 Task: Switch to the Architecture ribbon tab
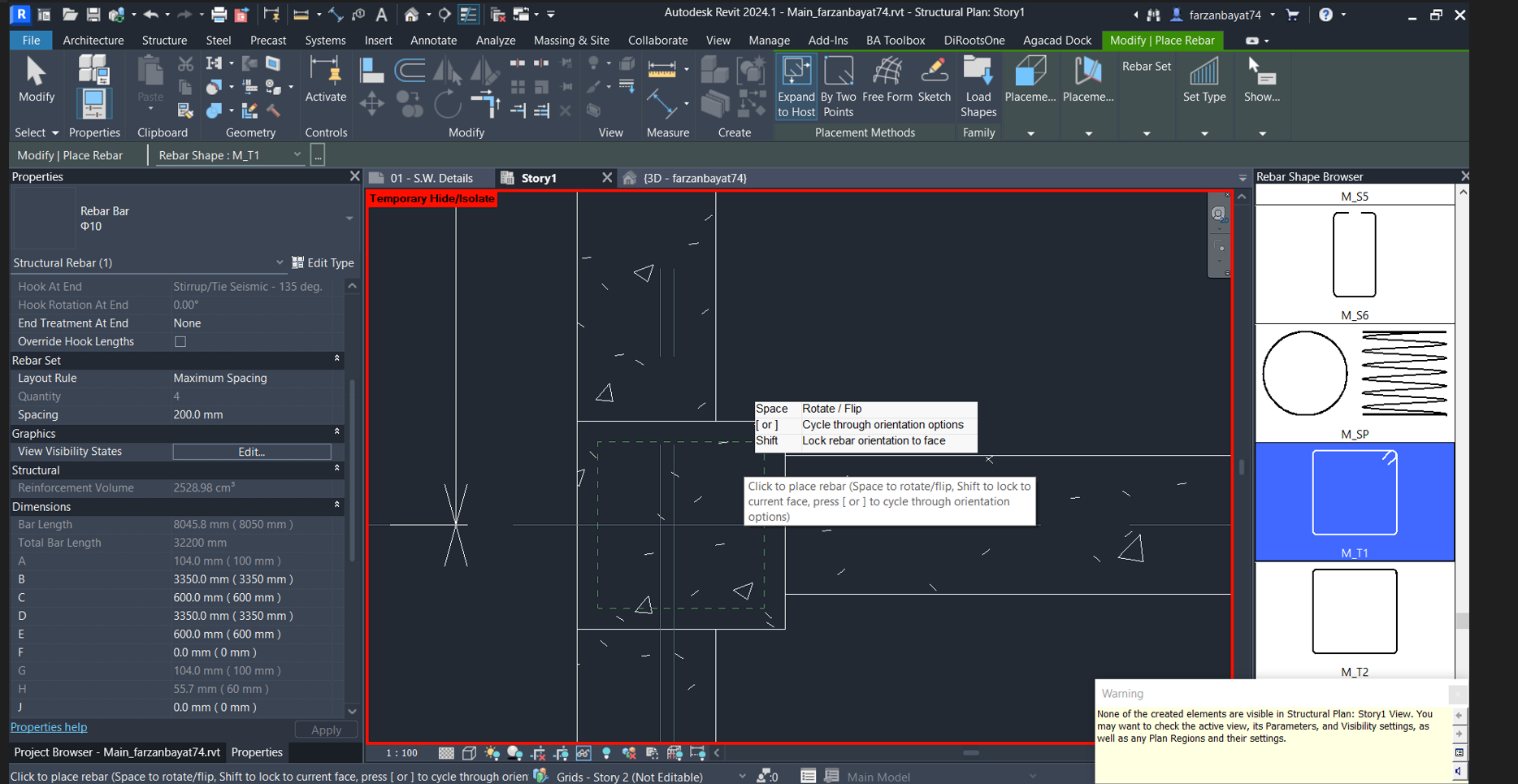pos(93,40)
